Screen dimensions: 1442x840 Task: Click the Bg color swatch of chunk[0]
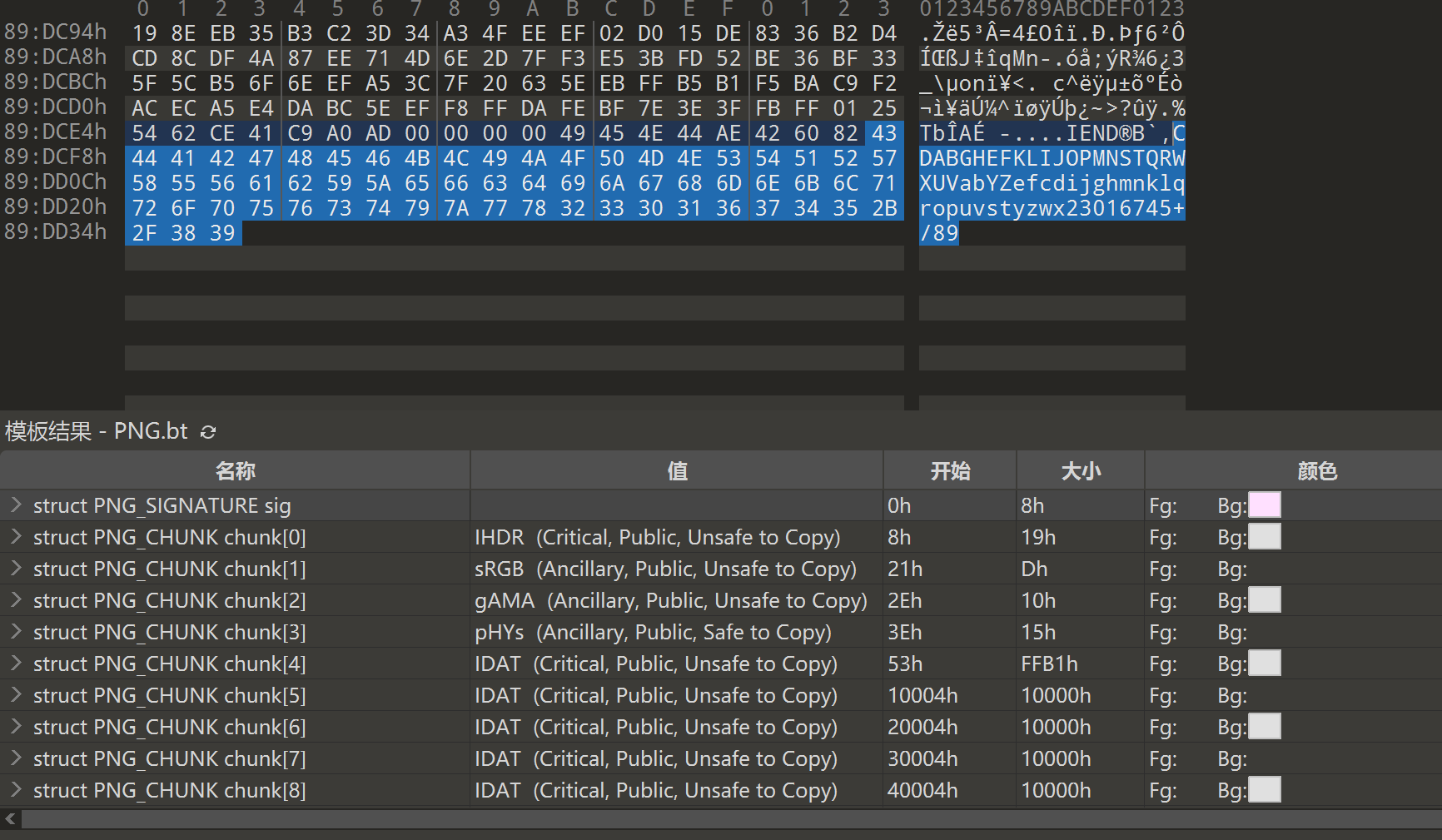tap(1265, 537)
